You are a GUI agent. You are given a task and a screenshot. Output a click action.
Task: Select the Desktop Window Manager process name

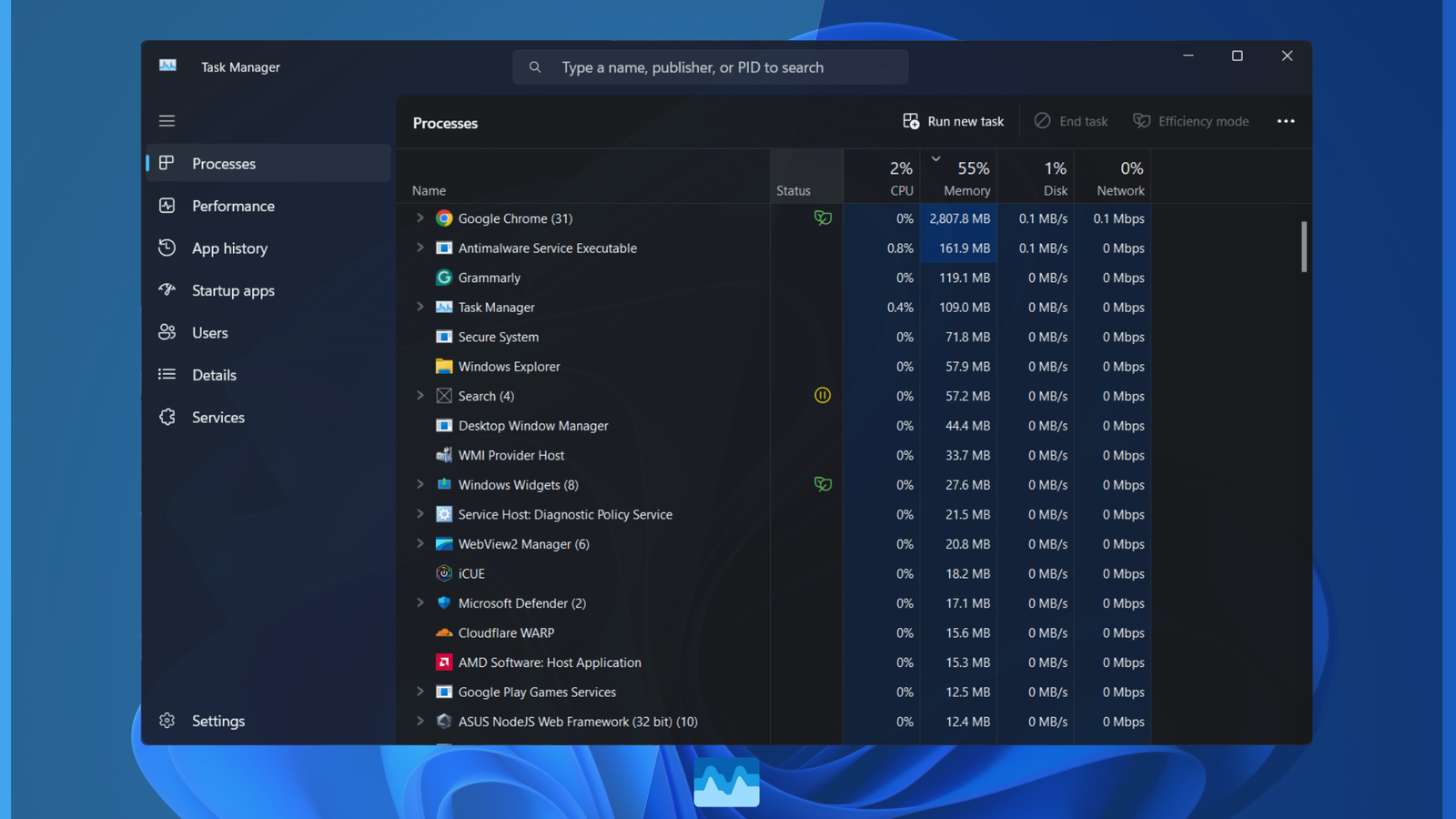point(533,426)
